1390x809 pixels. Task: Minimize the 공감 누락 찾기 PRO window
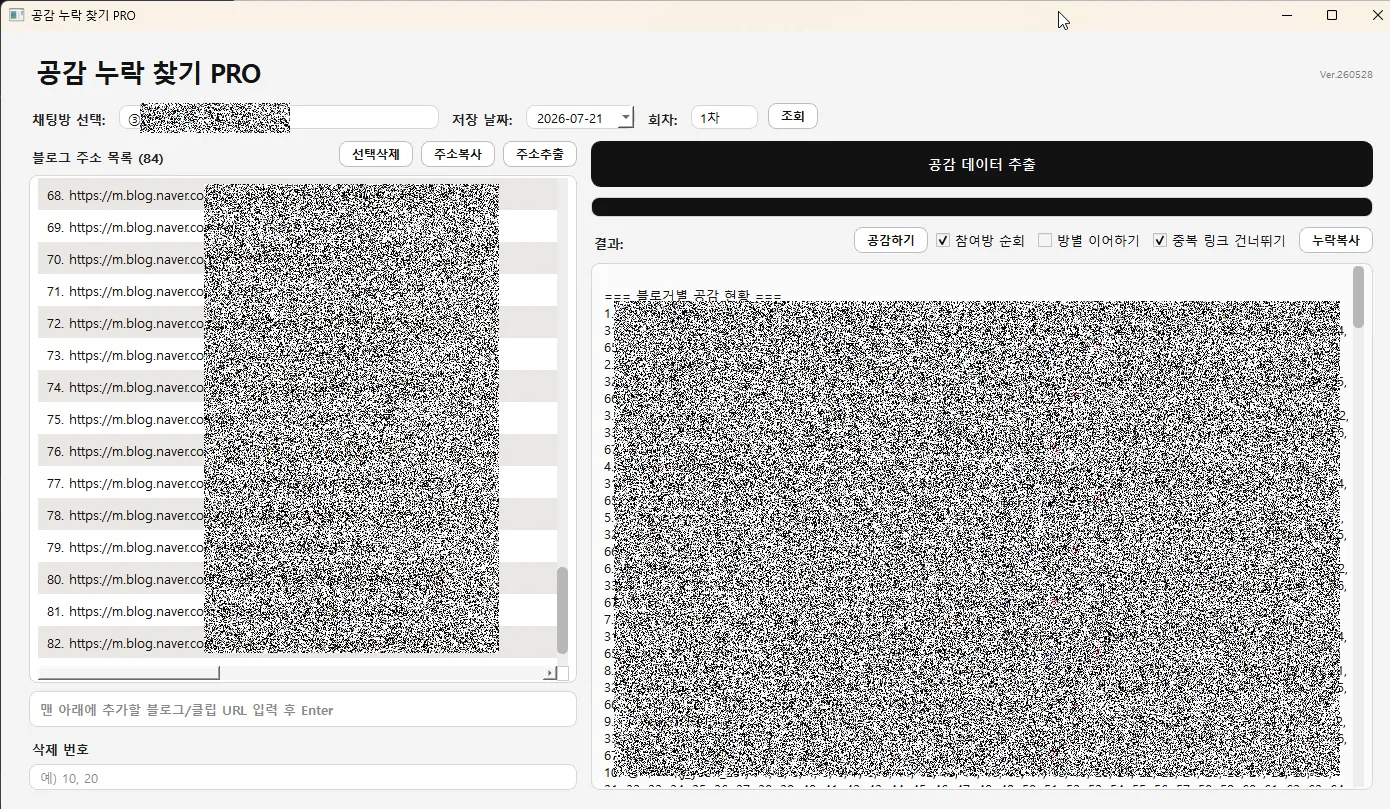1287,15
